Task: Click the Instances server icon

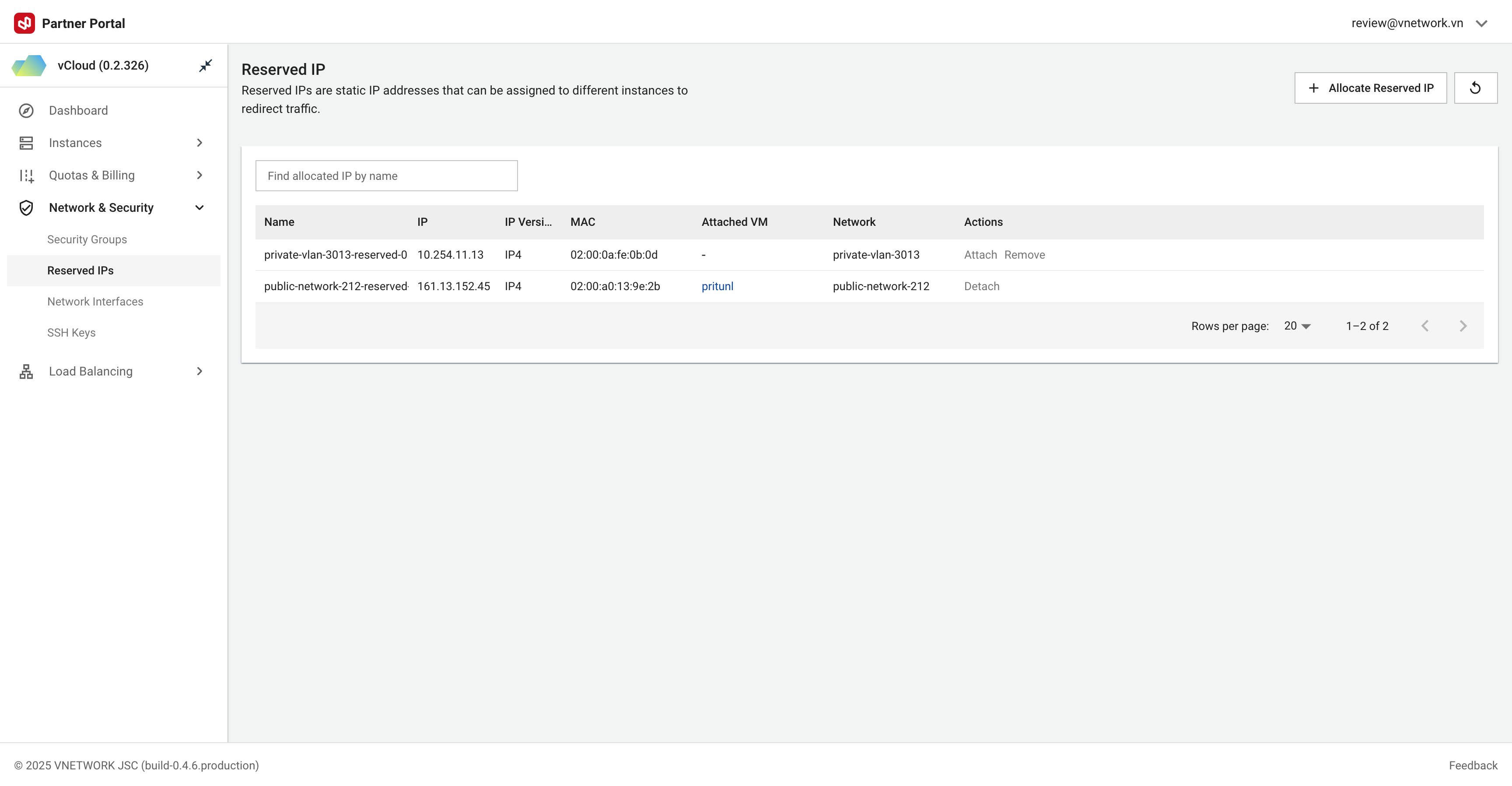Action: click(26, 143)
